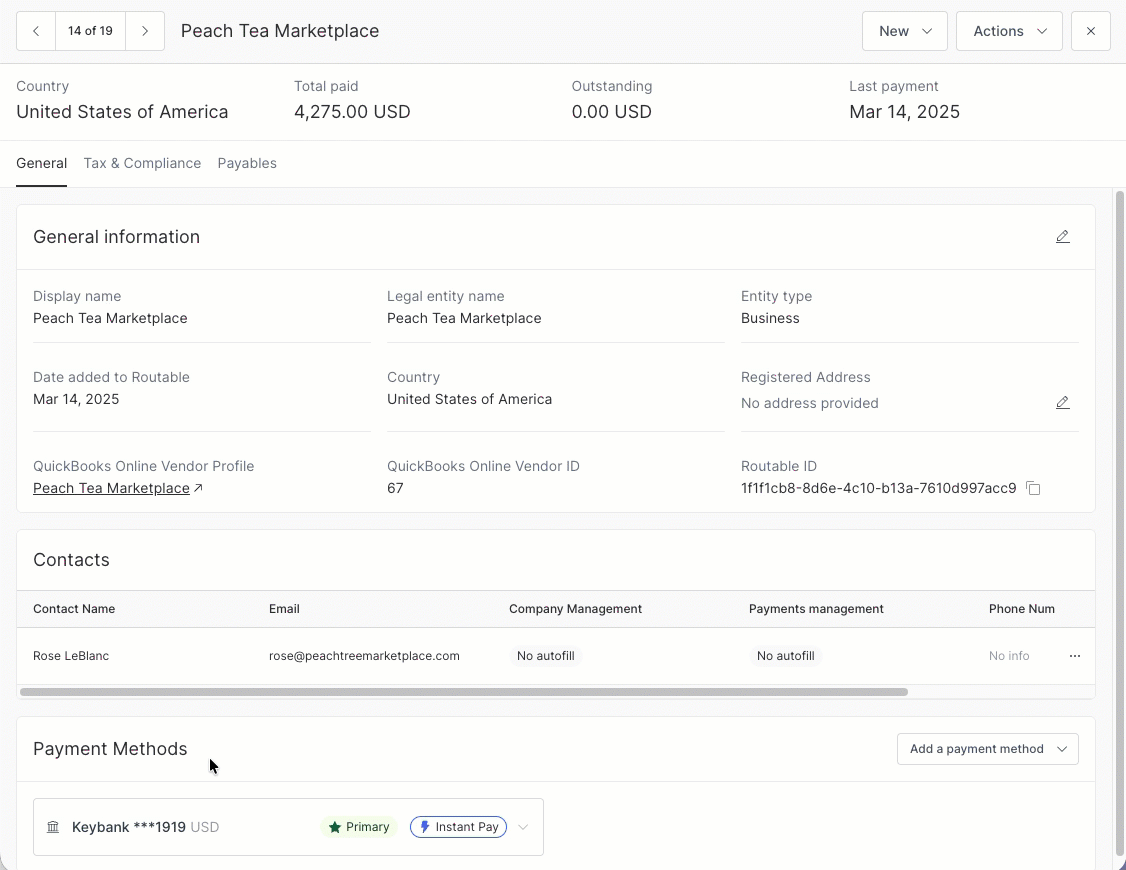The image size is (1126, 870).
Task: Click the No address provided text
Action: 809,403
